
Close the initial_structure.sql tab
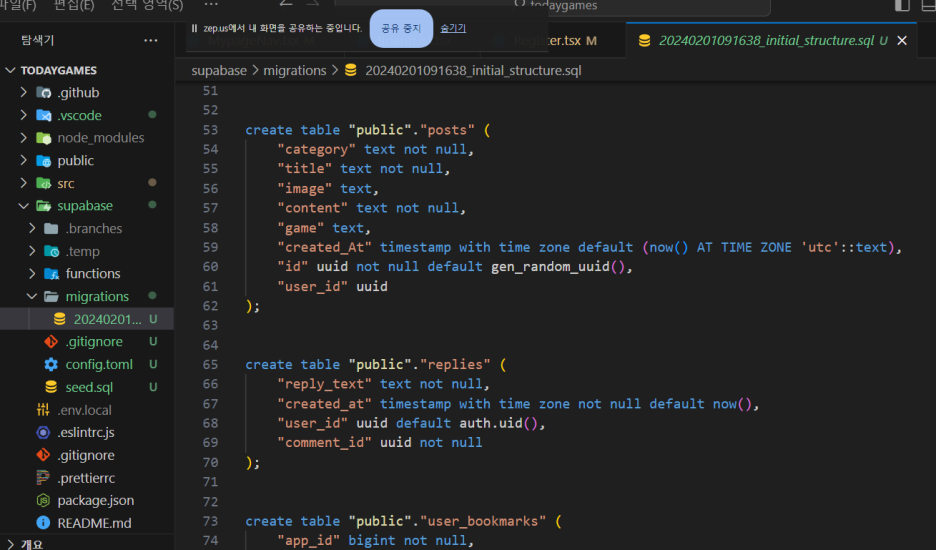click(x=902, y=41)
